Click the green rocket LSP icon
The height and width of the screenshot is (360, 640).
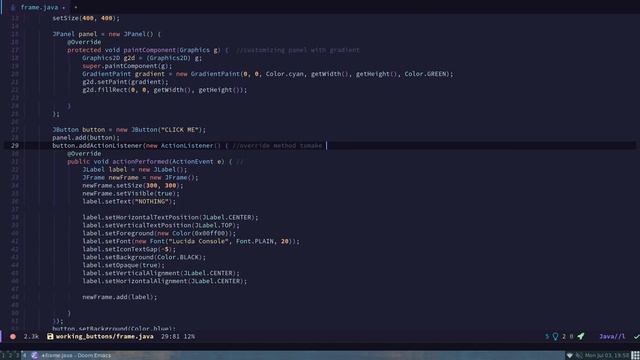coord(580,336)
